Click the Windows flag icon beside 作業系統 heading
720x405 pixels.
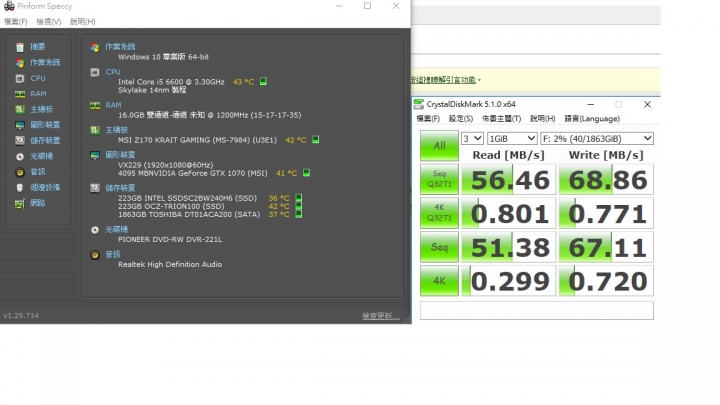click(95, 47)
